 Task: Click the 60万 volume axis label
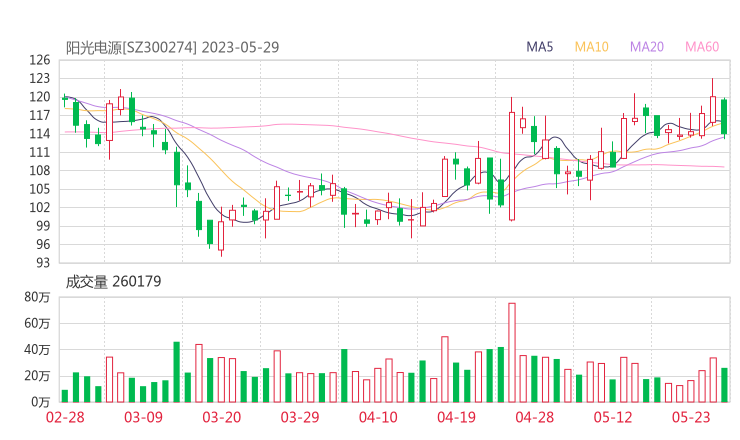point(37,323)
